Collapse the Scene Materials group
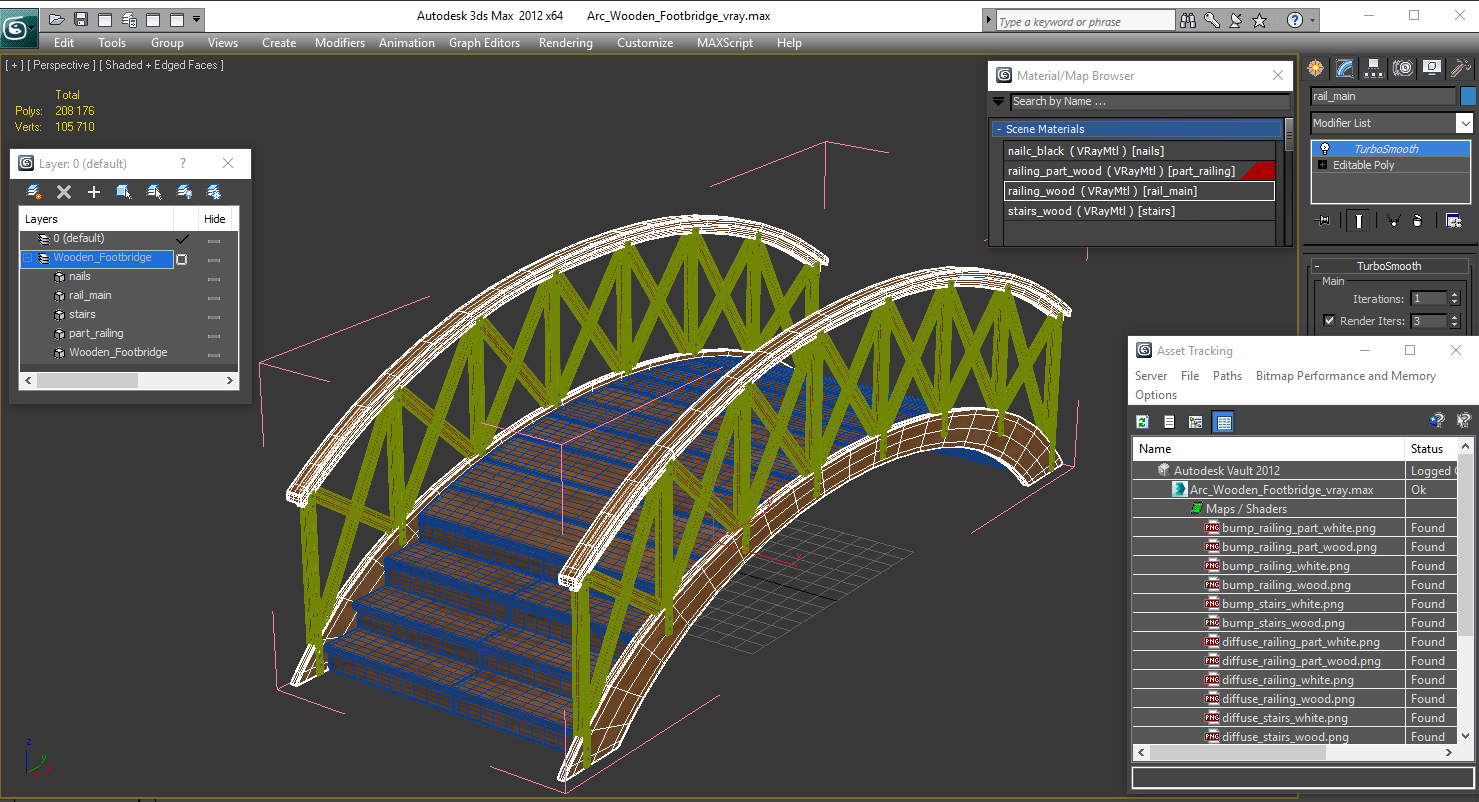This screenshot has width=1479, height=802. click(x=999, y=129)
